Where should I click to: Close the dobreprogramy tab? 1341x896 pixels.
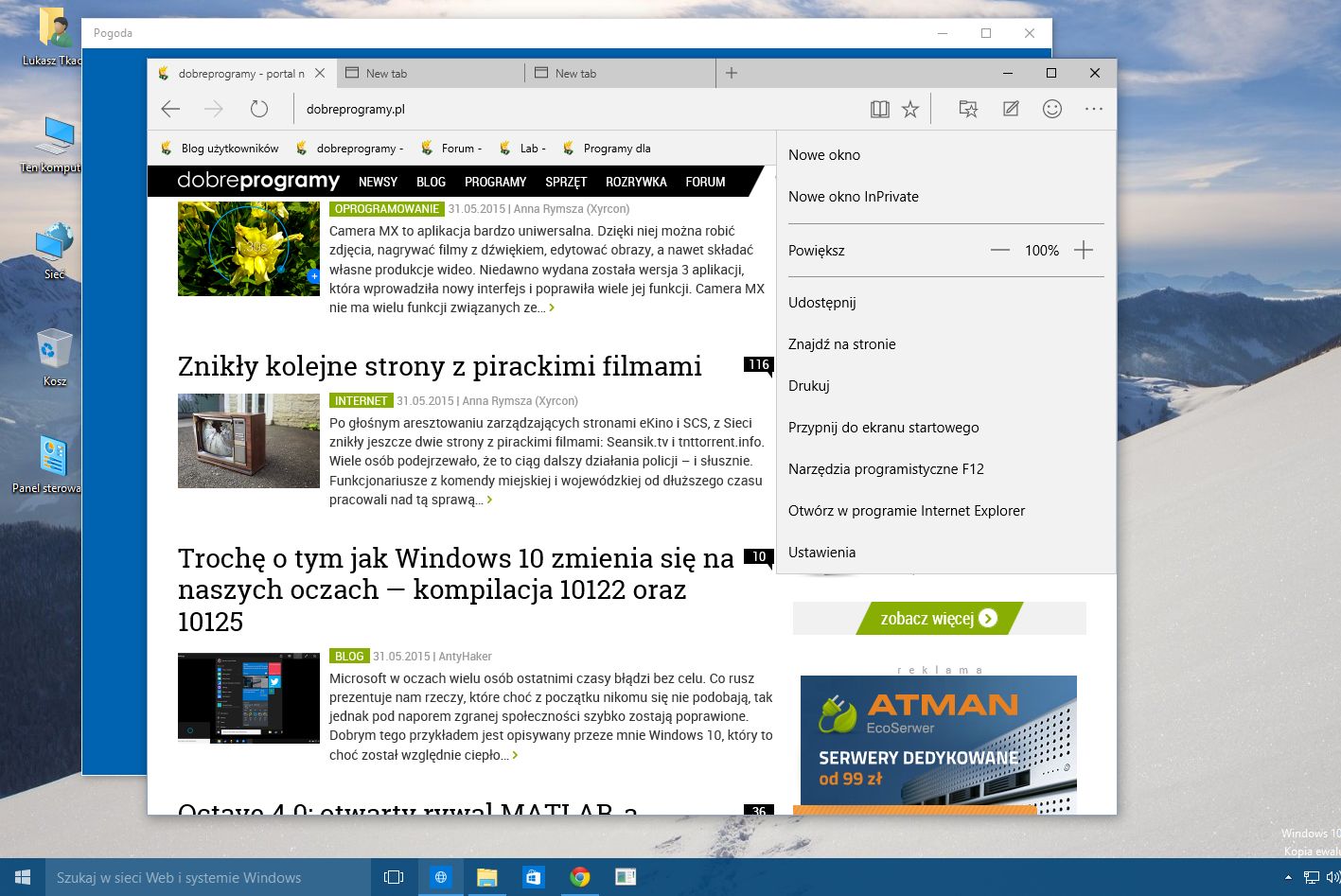click(320, 73)
